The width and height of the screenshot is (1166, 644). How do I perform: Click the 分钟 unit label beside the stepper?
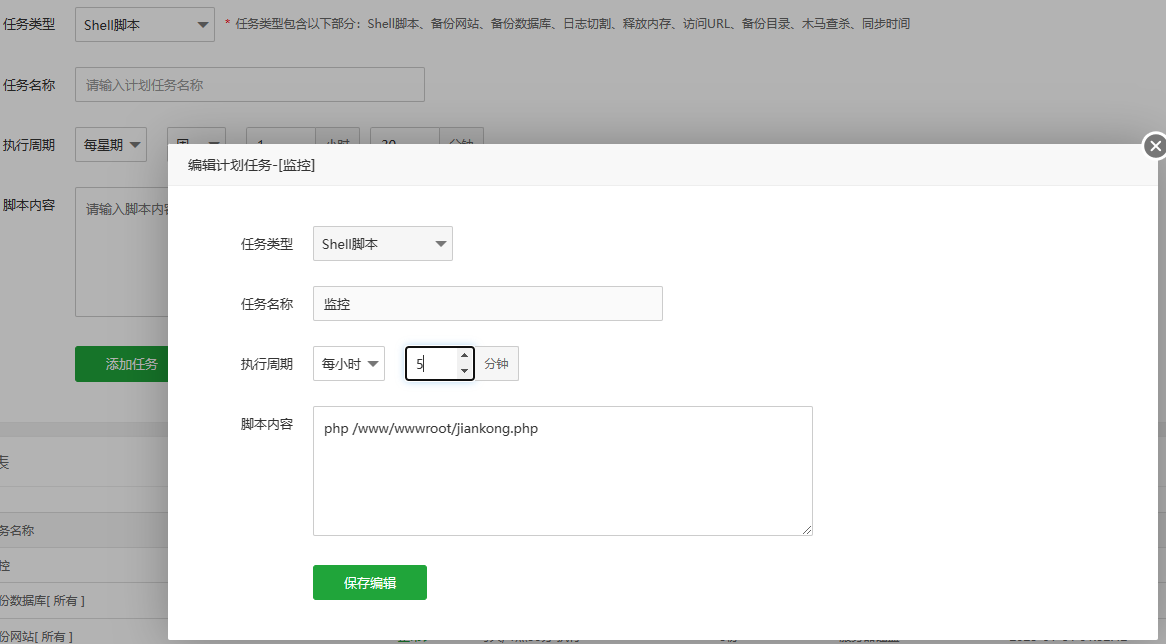pos(496,364)
